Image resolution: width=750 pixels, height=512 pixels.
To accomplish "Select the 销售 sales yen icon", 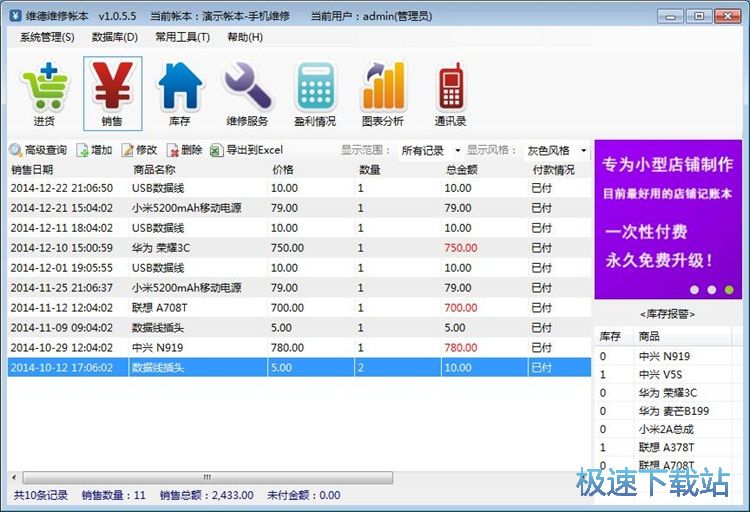I will click(112, 93).
